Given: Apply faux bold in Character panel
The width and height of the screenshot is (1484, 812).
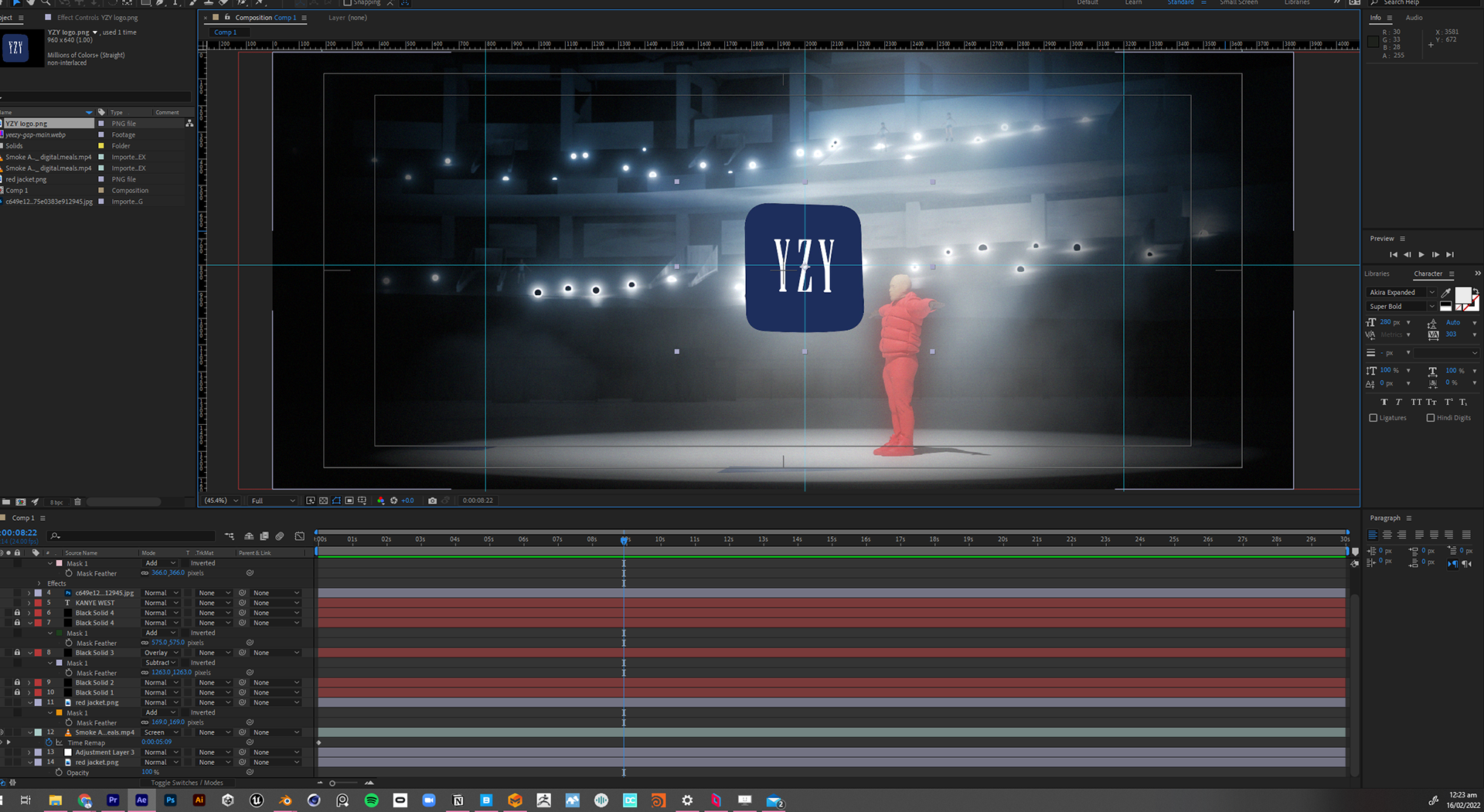Looking at the screenshot, I should pos(1384,402).
